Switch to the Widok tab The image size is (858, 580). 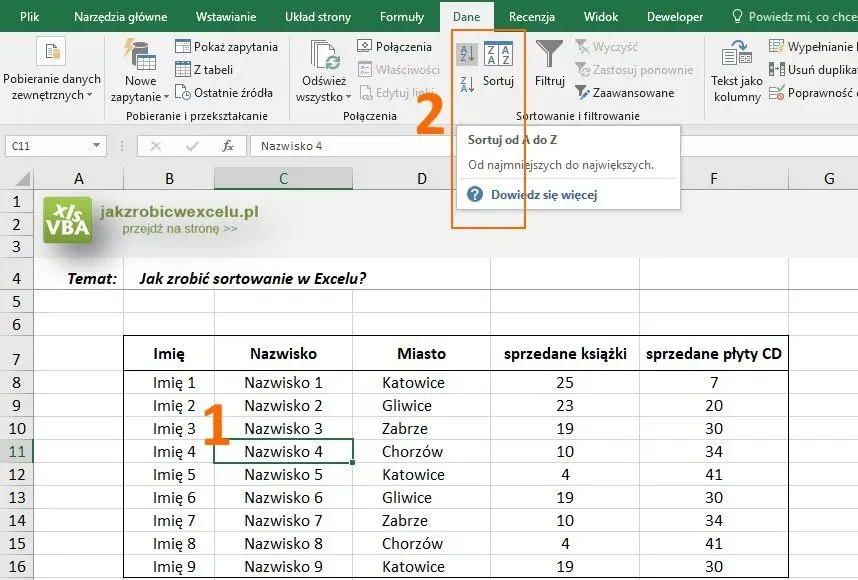pyautogui.click(x=600, y=16)
